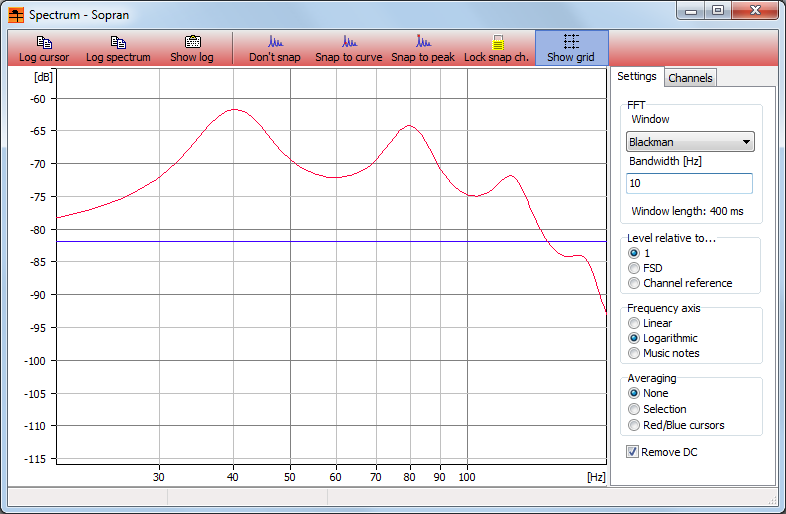Click the Bandwidth [Hz] input field

689,183
